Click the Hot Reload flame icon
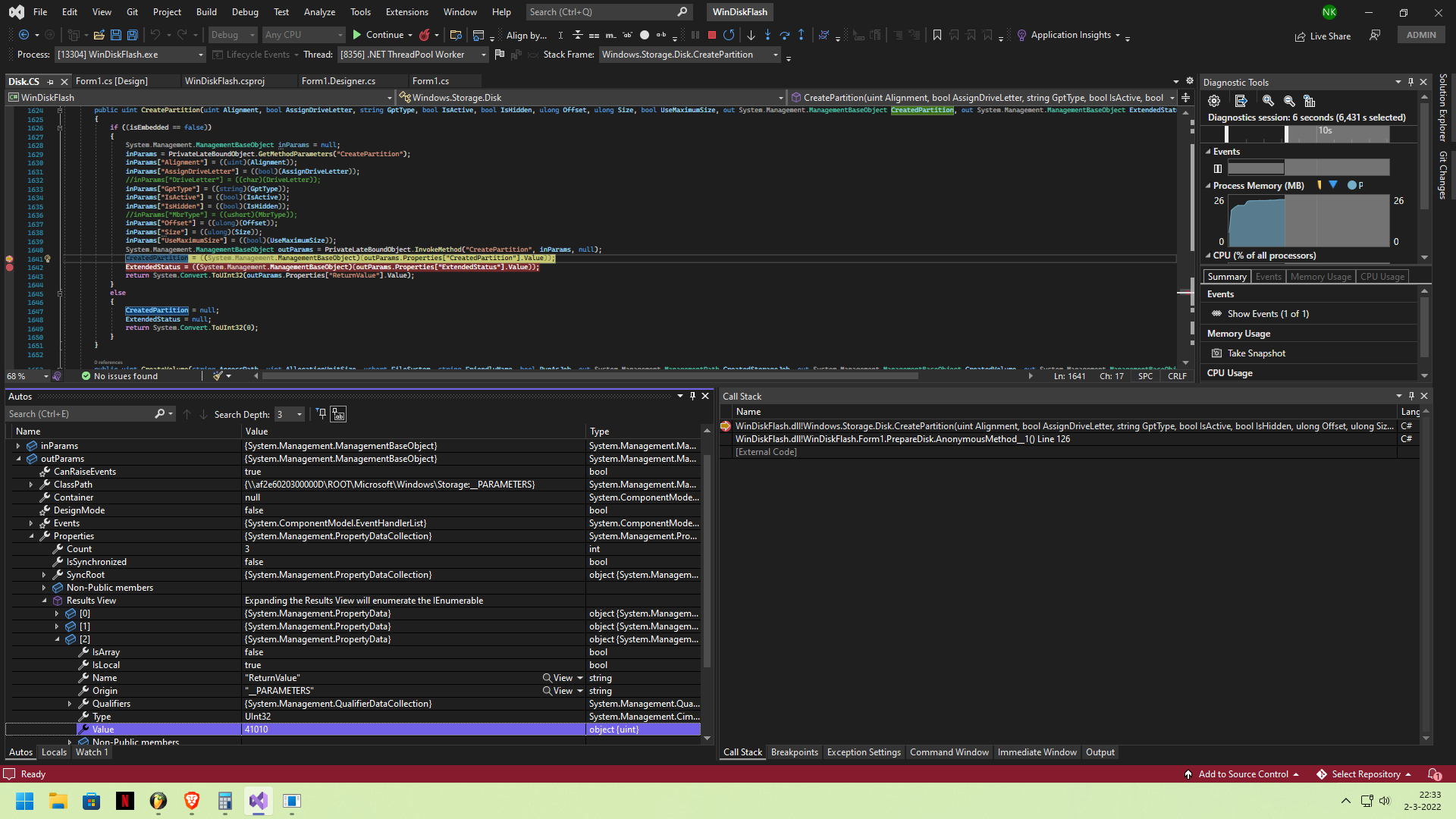Screen dimensions: 1456x819 coord(425,35)
